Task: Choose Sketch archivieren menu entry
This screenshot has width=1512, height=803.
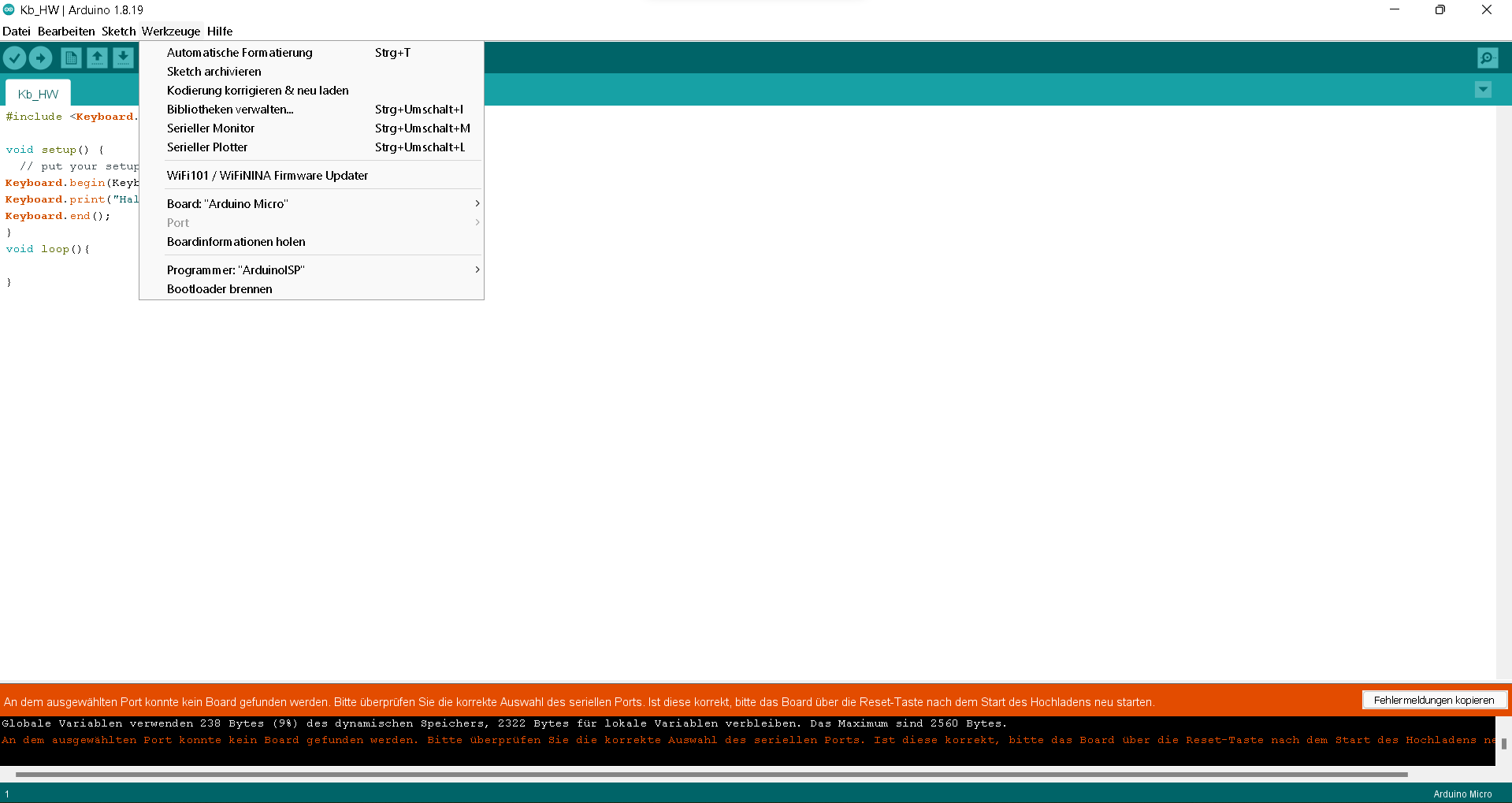Action: [214, 72]
